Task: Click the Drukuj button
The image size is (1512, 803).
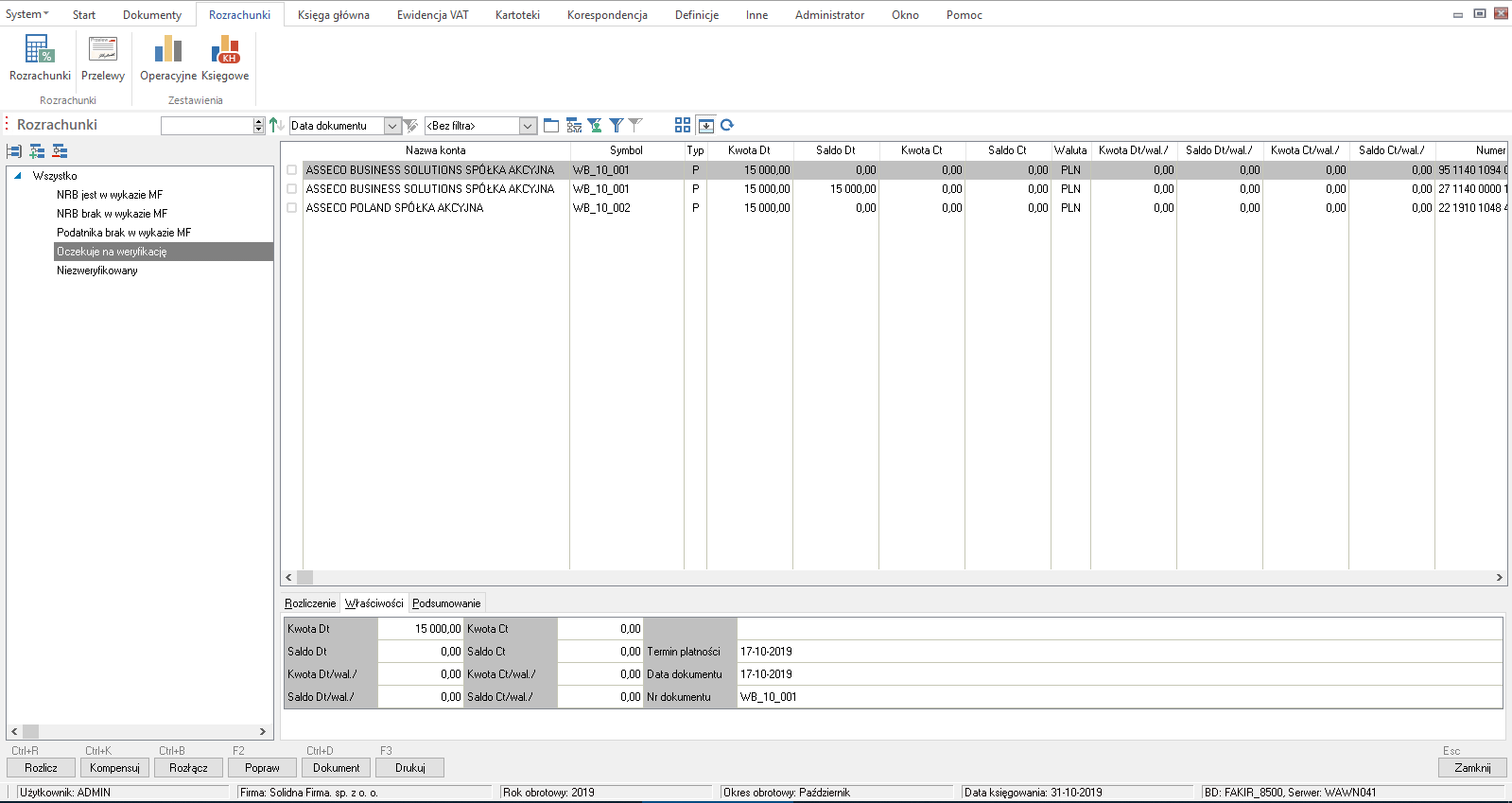Action: click(x=409, y=768)
